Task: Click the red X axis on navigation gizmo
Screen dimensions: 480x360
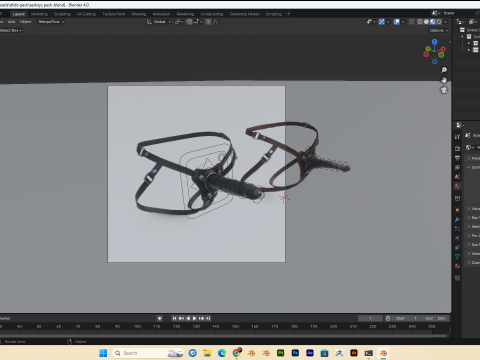Action: [443, 49]
